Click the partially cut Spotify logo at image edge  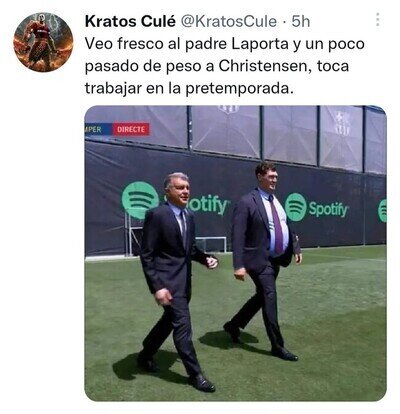pyautogui.click(x=382, y=210)
